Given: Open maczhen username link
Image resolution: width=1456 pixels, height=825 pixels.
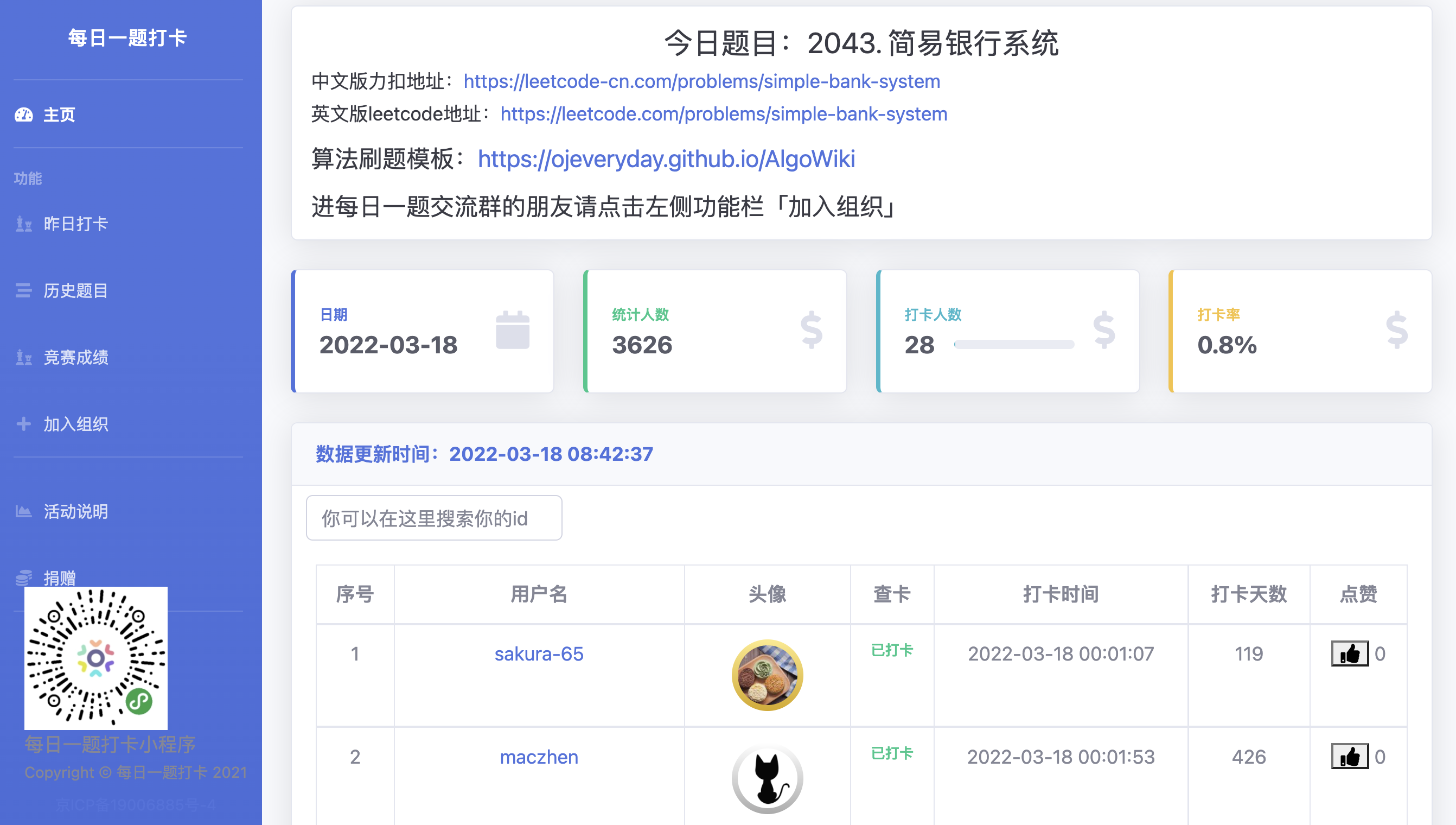Looking at the screenshot, I should 539,757.
